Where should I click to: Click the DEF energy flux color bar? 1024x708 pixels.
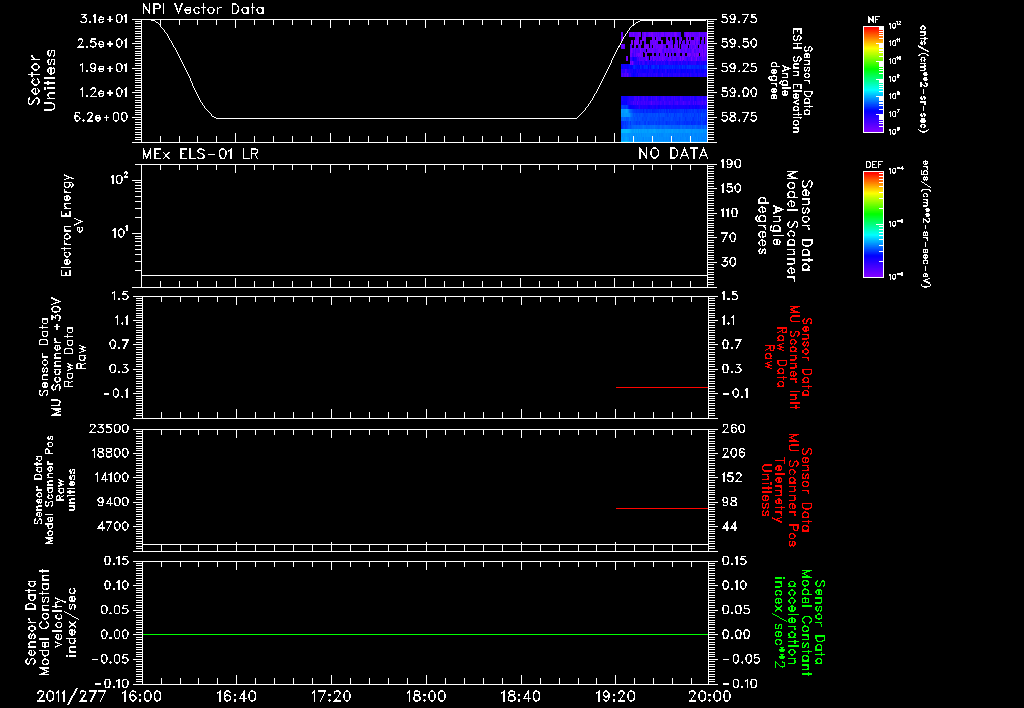(x=873, y=224)
